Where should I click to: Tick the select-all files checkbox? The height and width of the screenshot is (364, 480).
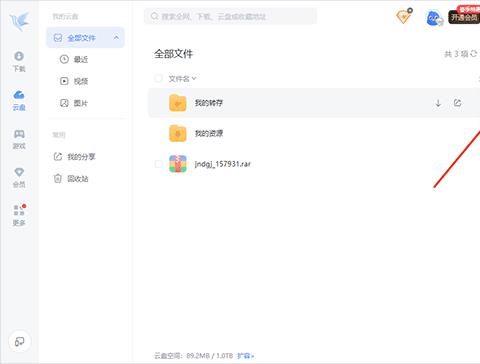tap(158, 79)
